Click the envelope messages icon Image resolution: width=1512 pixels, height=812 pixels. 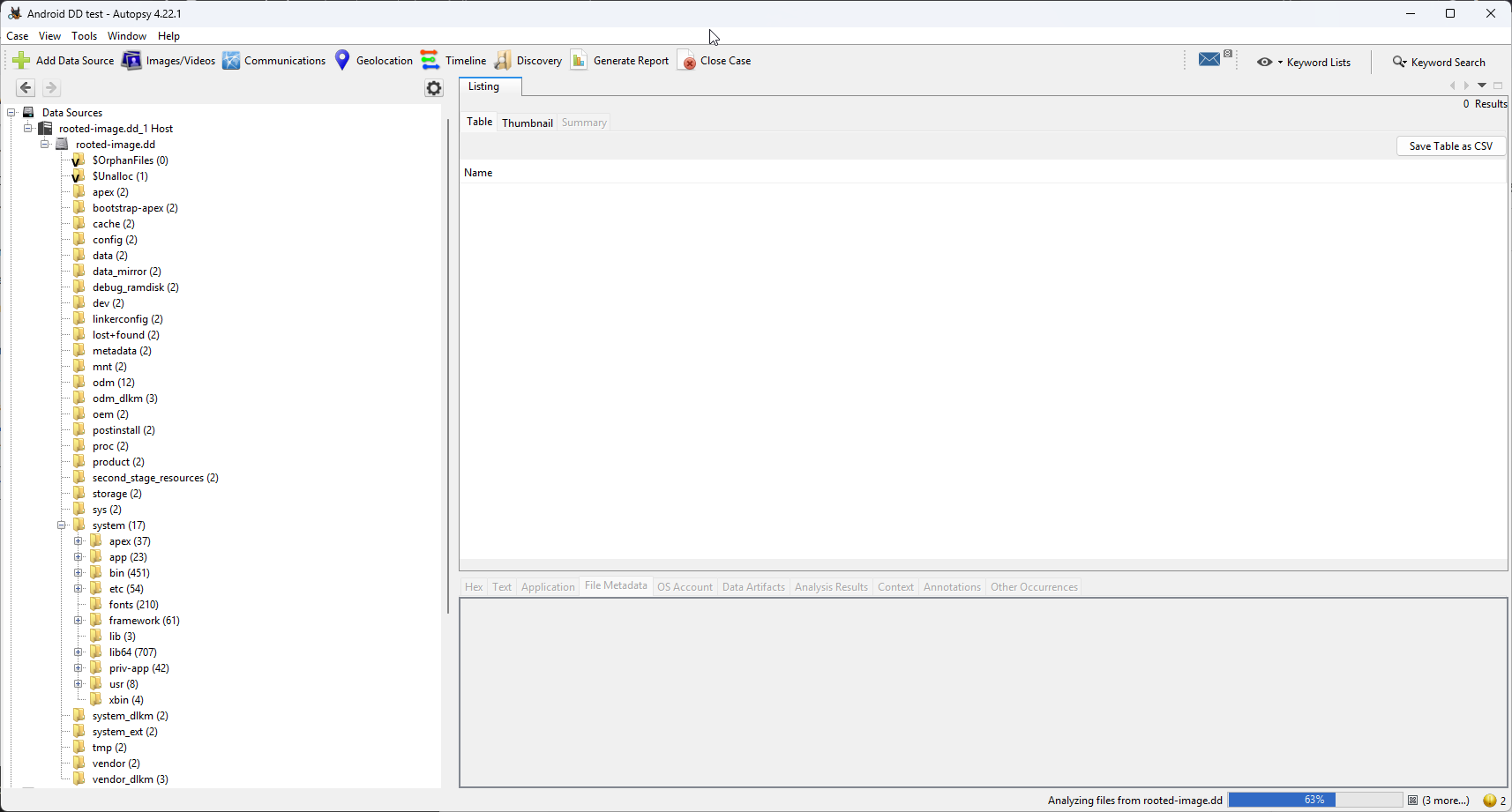pyautogui.click(x=1209, y=59)
